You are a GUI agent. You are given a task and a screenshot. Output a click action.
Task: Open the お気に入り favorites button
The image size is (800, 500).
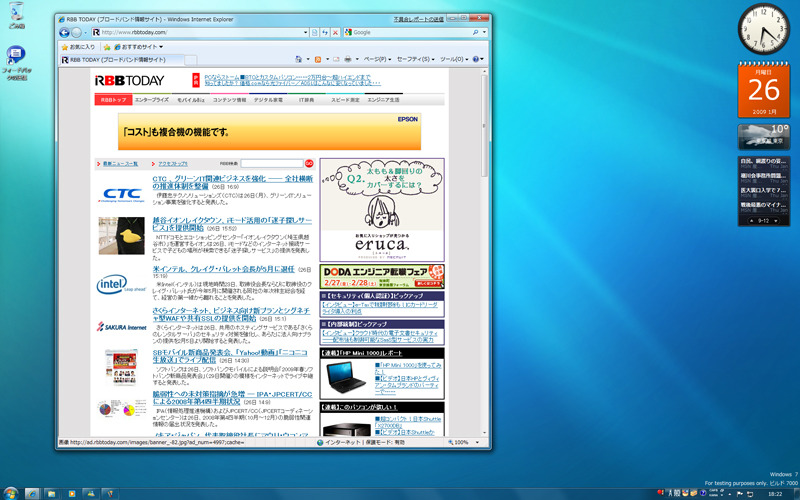[x=78, y=47]
